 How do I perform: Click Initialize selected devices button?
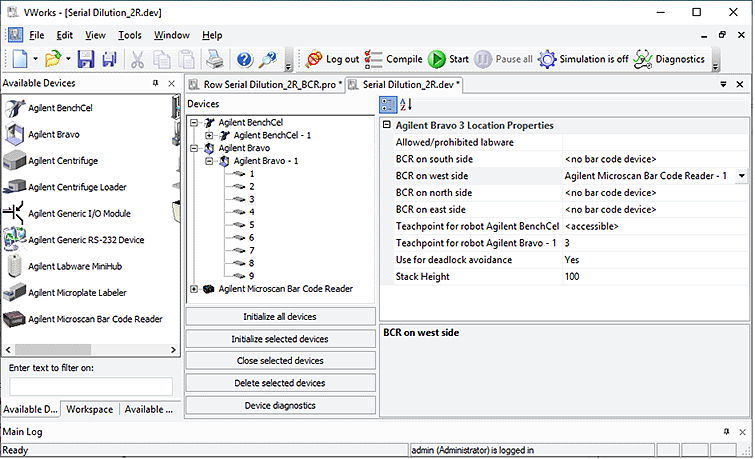point(280,339)
